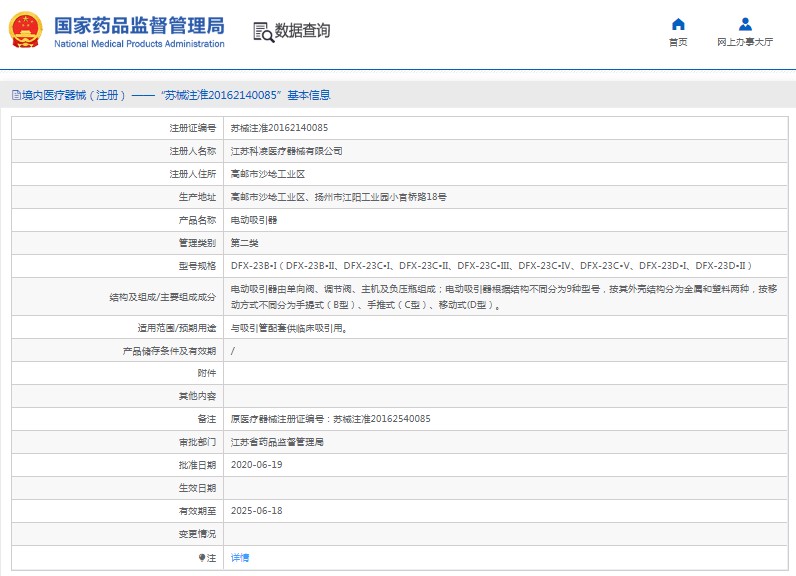This screenshot has width=796, height=576.
Task: Click the 产品名称 row label
Action: click(197, 220)
